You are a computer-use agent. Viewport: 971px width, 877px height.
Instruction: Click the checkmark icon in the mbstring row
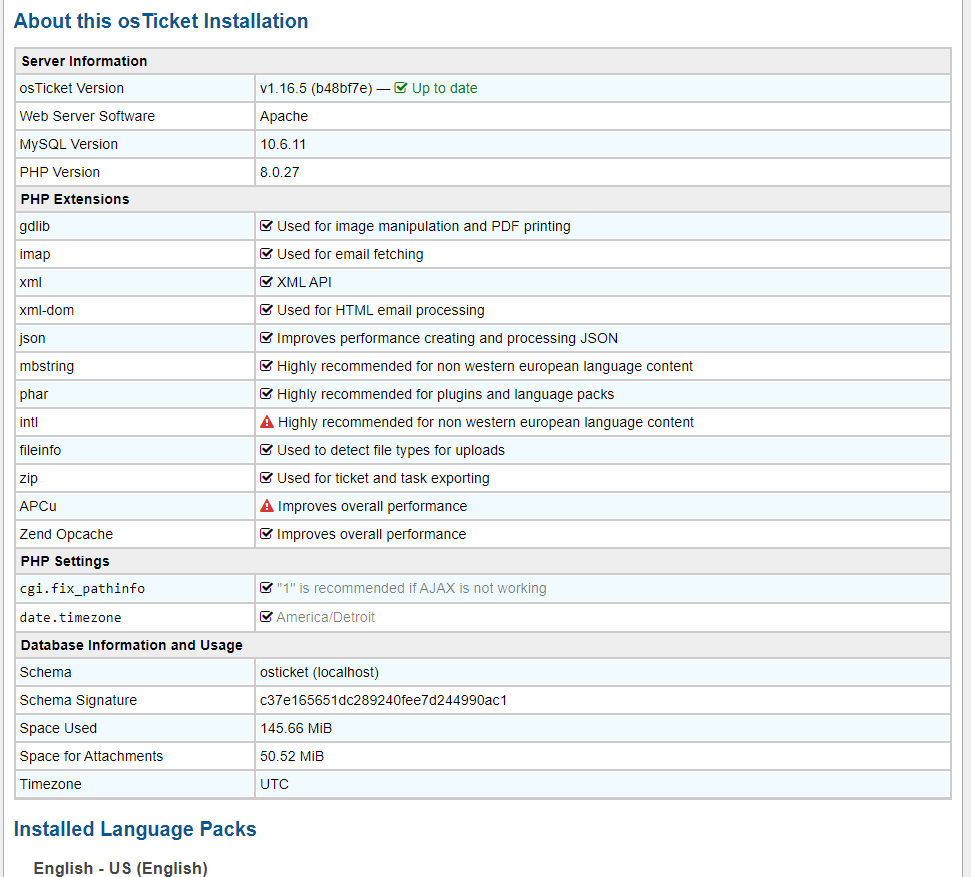pos(266,366)
